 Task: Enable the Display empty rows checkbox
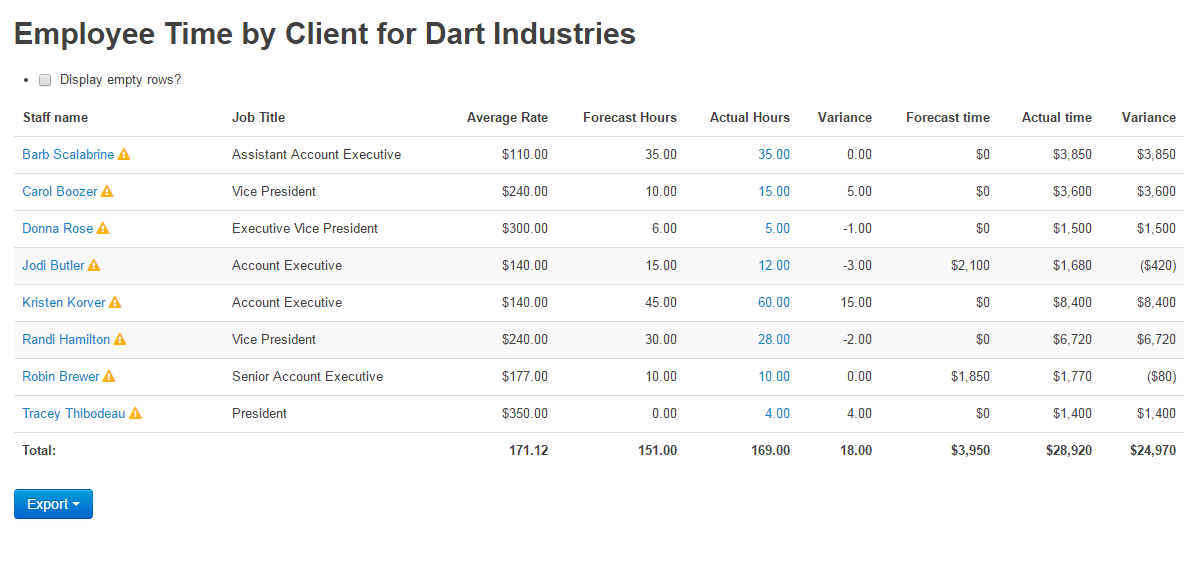45,79
